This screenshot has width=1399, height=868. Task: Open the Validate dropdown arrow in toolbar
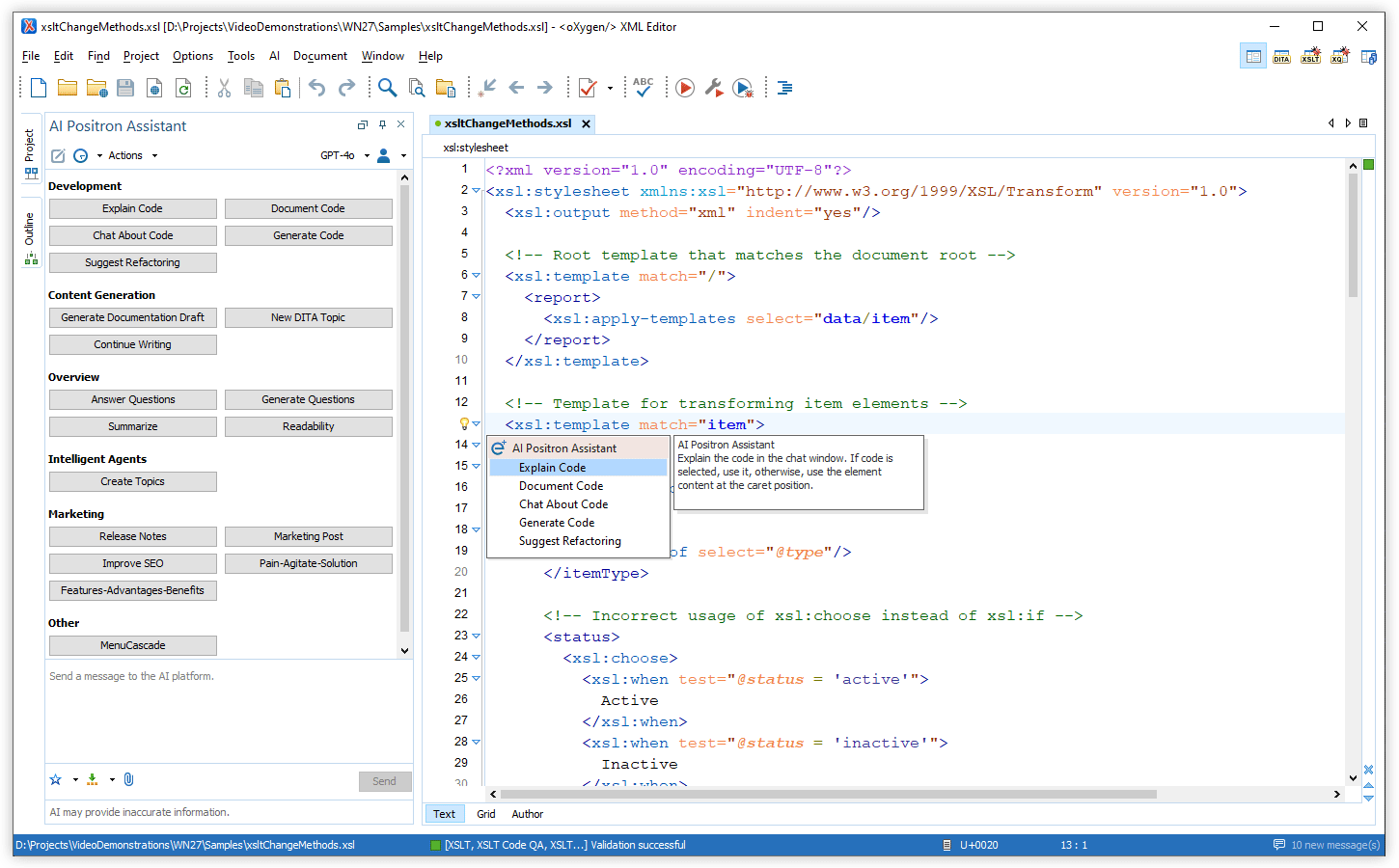(610, 88)
